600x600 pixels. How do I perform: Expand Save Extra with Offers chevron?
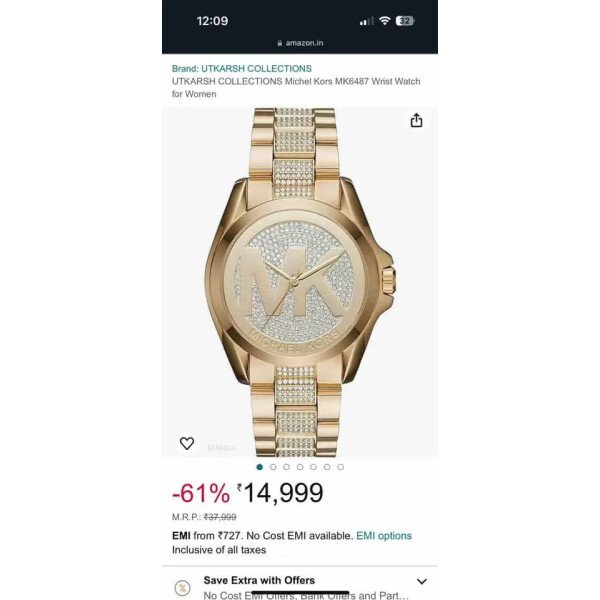point(422,581)
